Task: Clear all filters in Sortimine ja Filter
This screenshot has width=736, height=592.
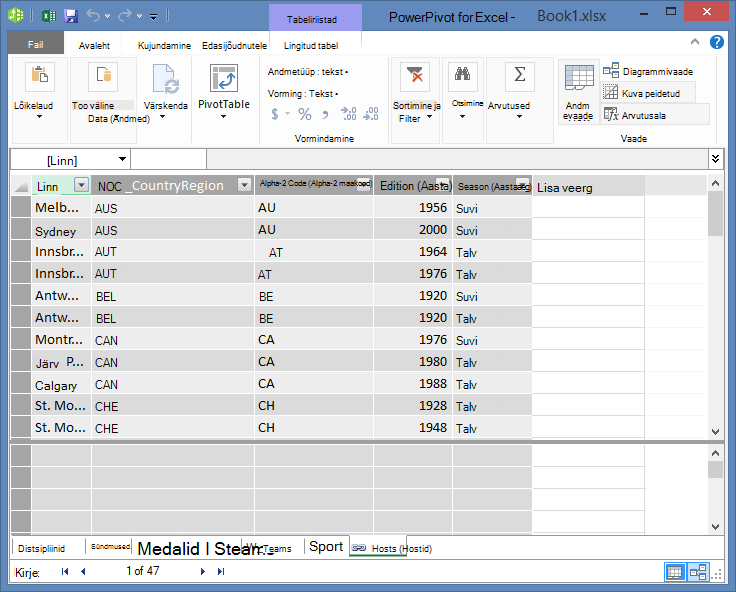Action: (x=415, y=76)
